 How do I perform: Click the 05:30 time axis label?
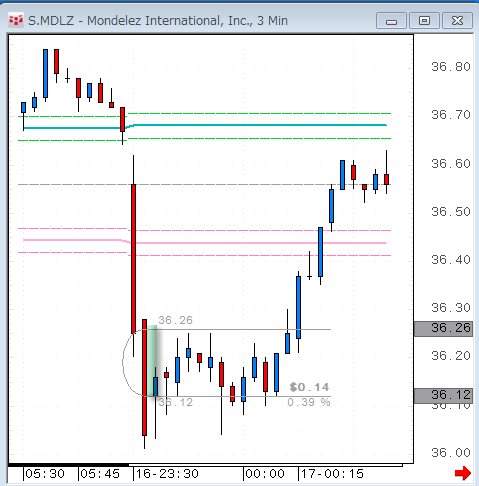click(45, 474)
